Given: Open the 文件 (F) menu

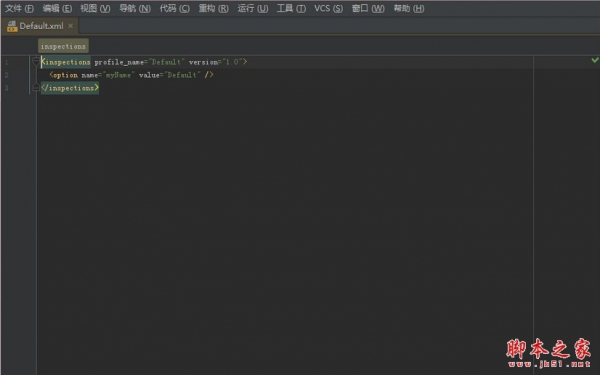Looking at the screenshot, I should (x=19, y=8).
